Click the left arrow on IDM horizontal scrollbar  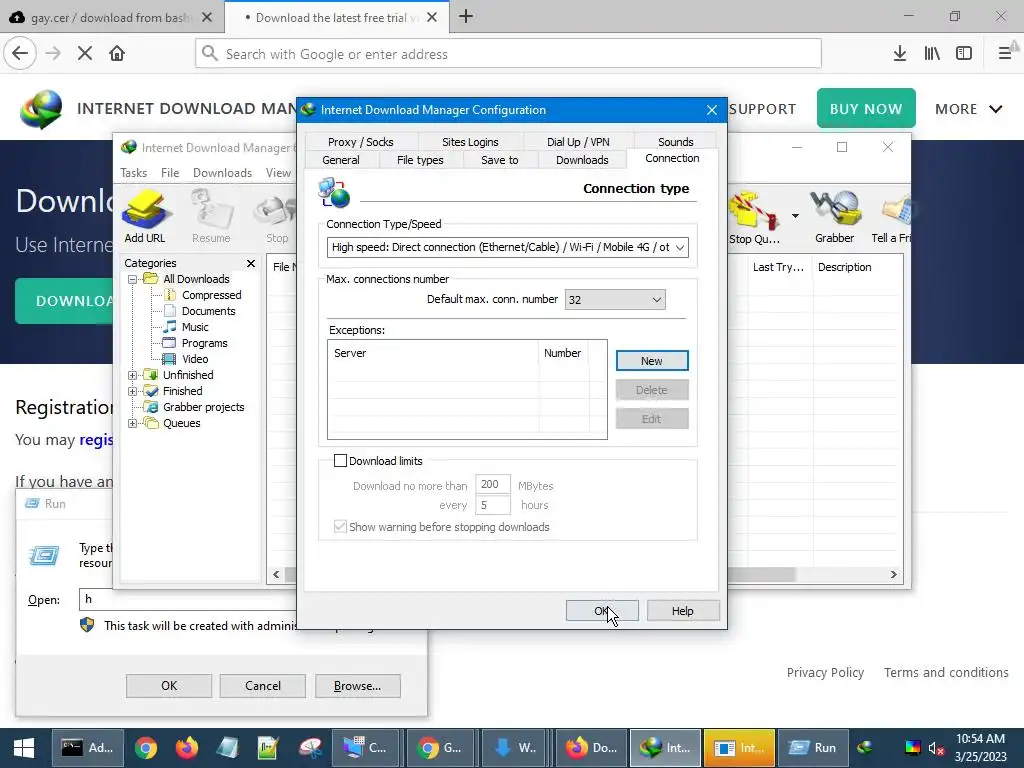276,575
